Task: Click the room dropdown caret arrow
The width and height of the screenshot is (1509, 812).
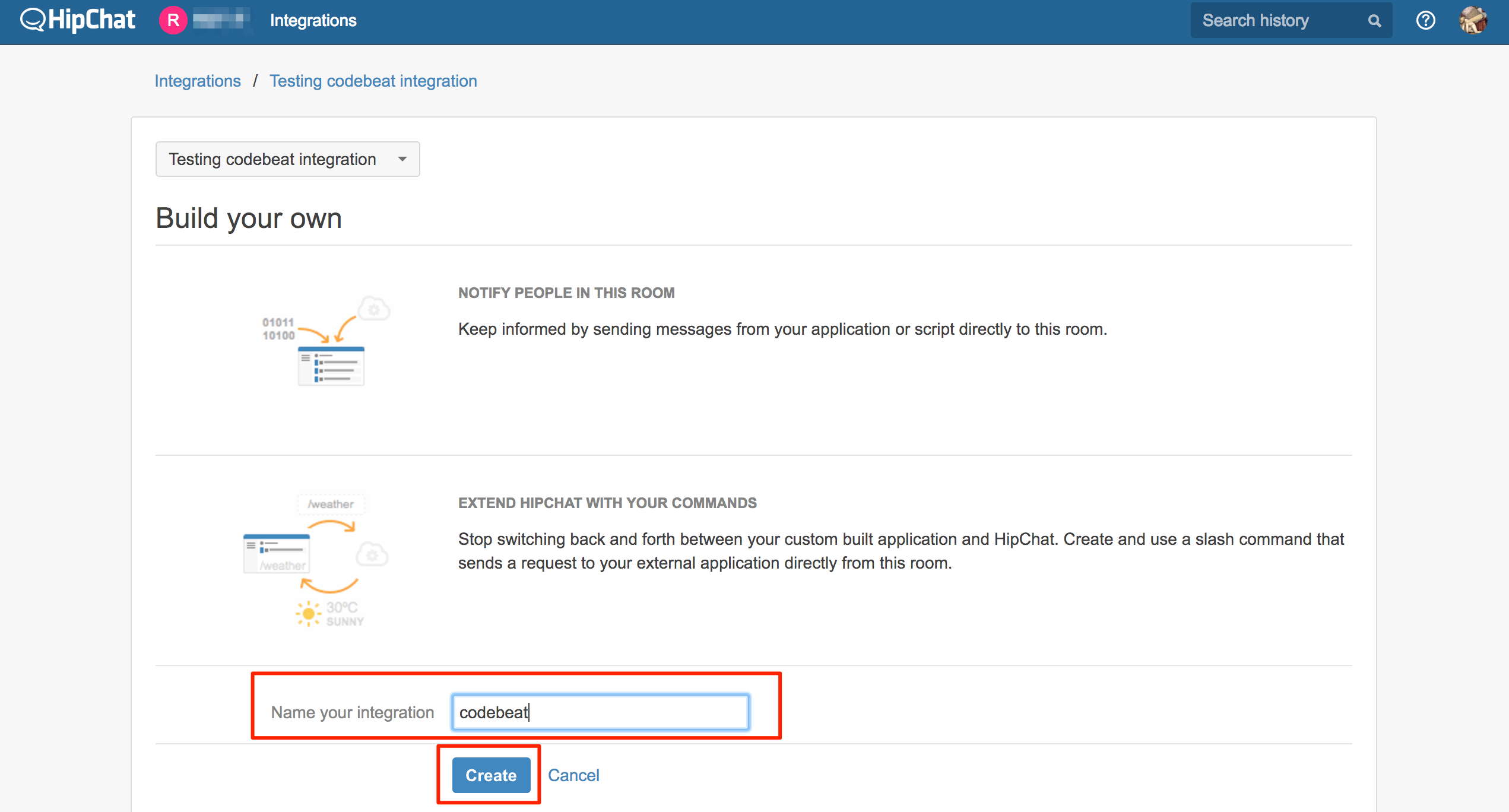Action: click(x=402, y=159)
